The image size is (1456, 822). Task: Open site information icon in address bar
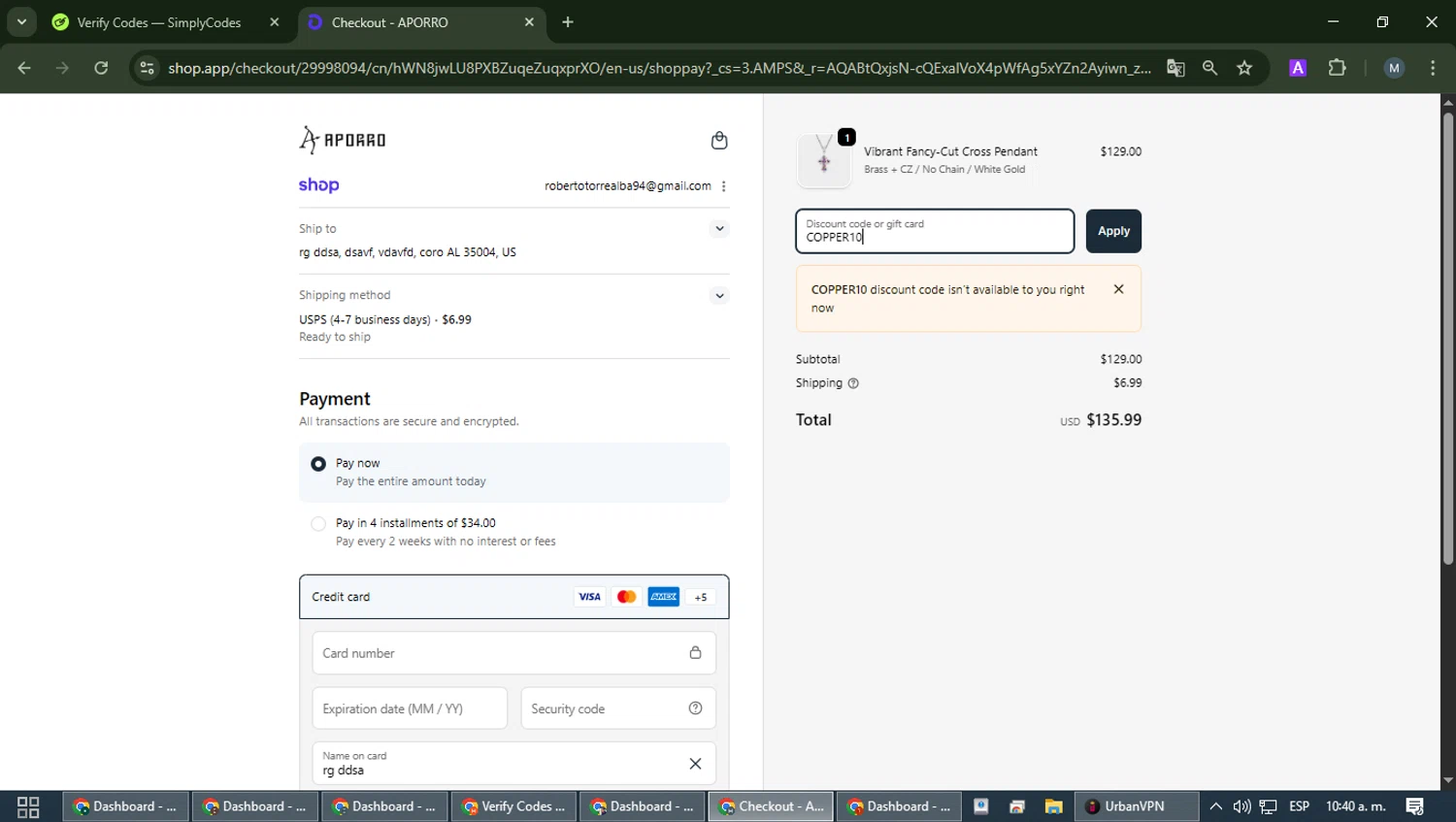[x=147, y=68]
